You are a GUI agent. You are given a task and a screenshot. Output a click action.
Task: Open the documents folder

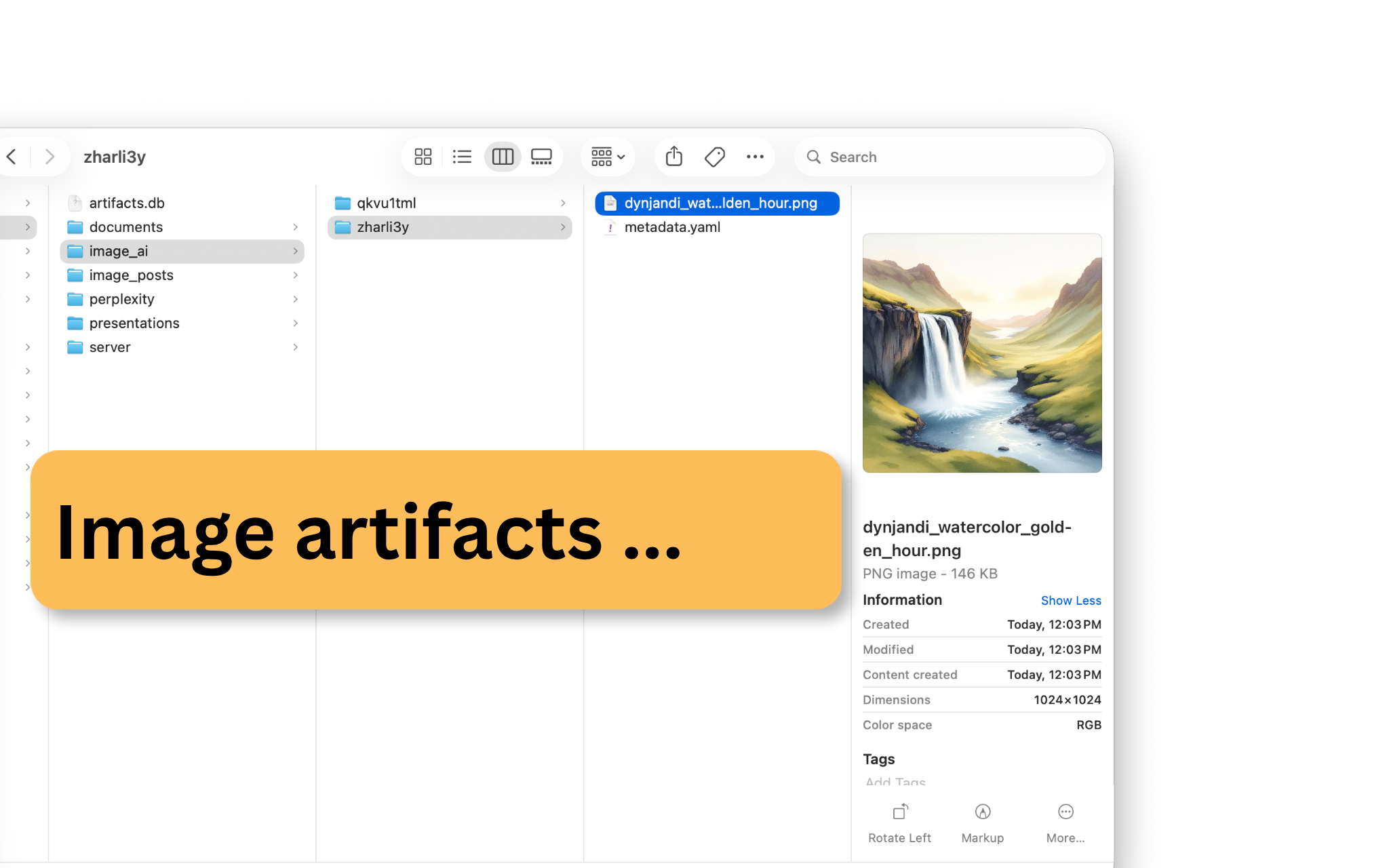[x=182, y=227]
